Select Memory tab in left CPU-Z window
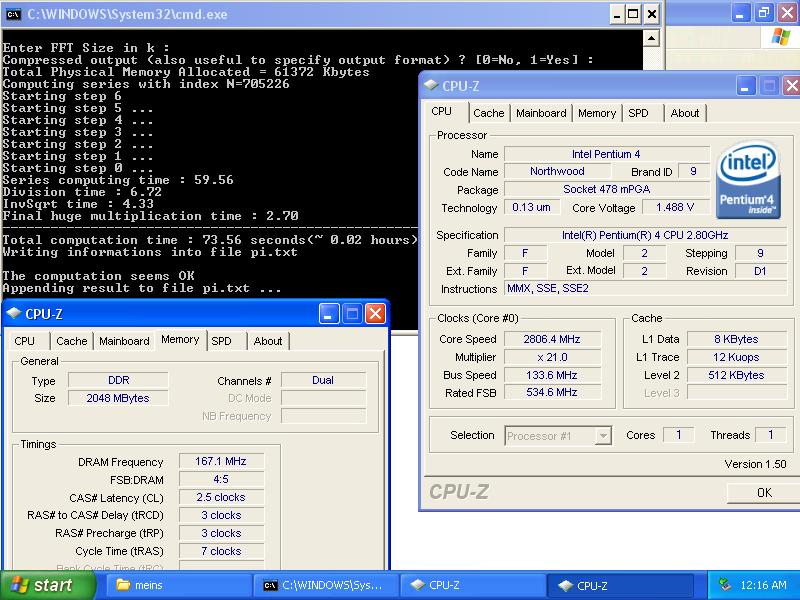 pyautogui.click(x=180, y=340)
